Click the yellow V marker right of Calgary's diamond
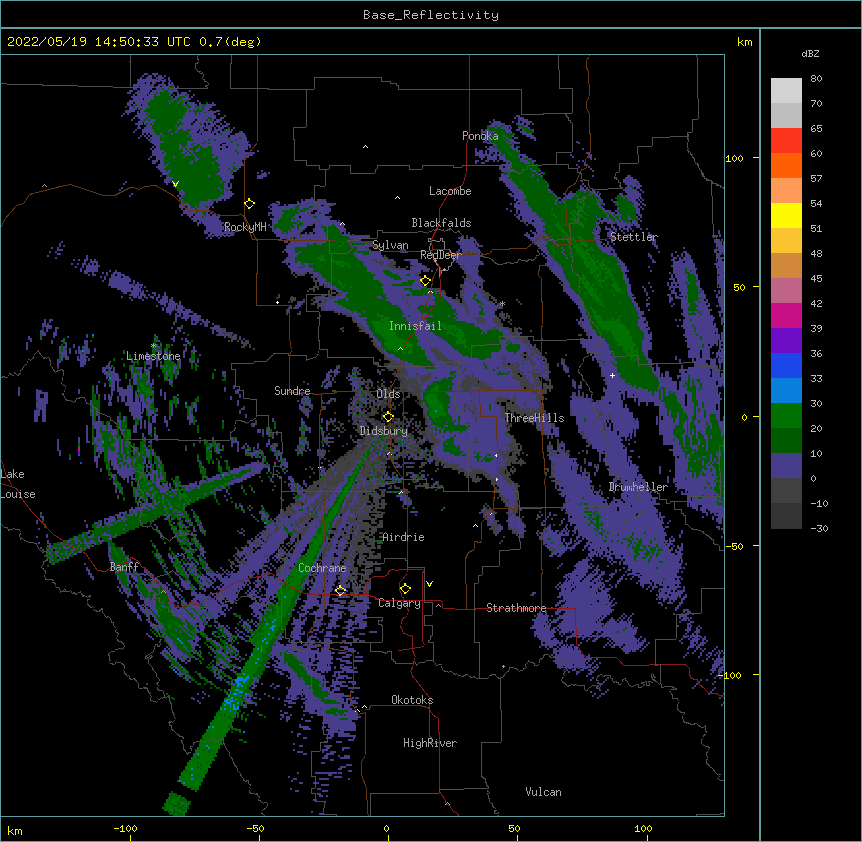The image size is (862, 842). click(x=429, y=584)
